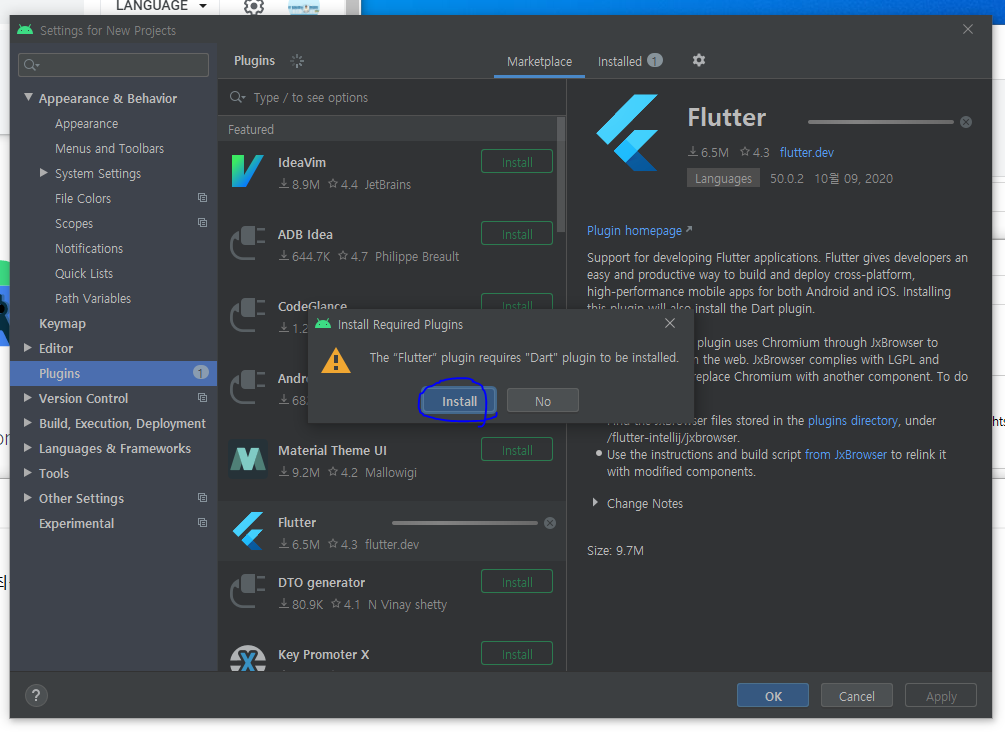
Task: Switch to the Marketplace tab
Action: (x=539, y=62)
